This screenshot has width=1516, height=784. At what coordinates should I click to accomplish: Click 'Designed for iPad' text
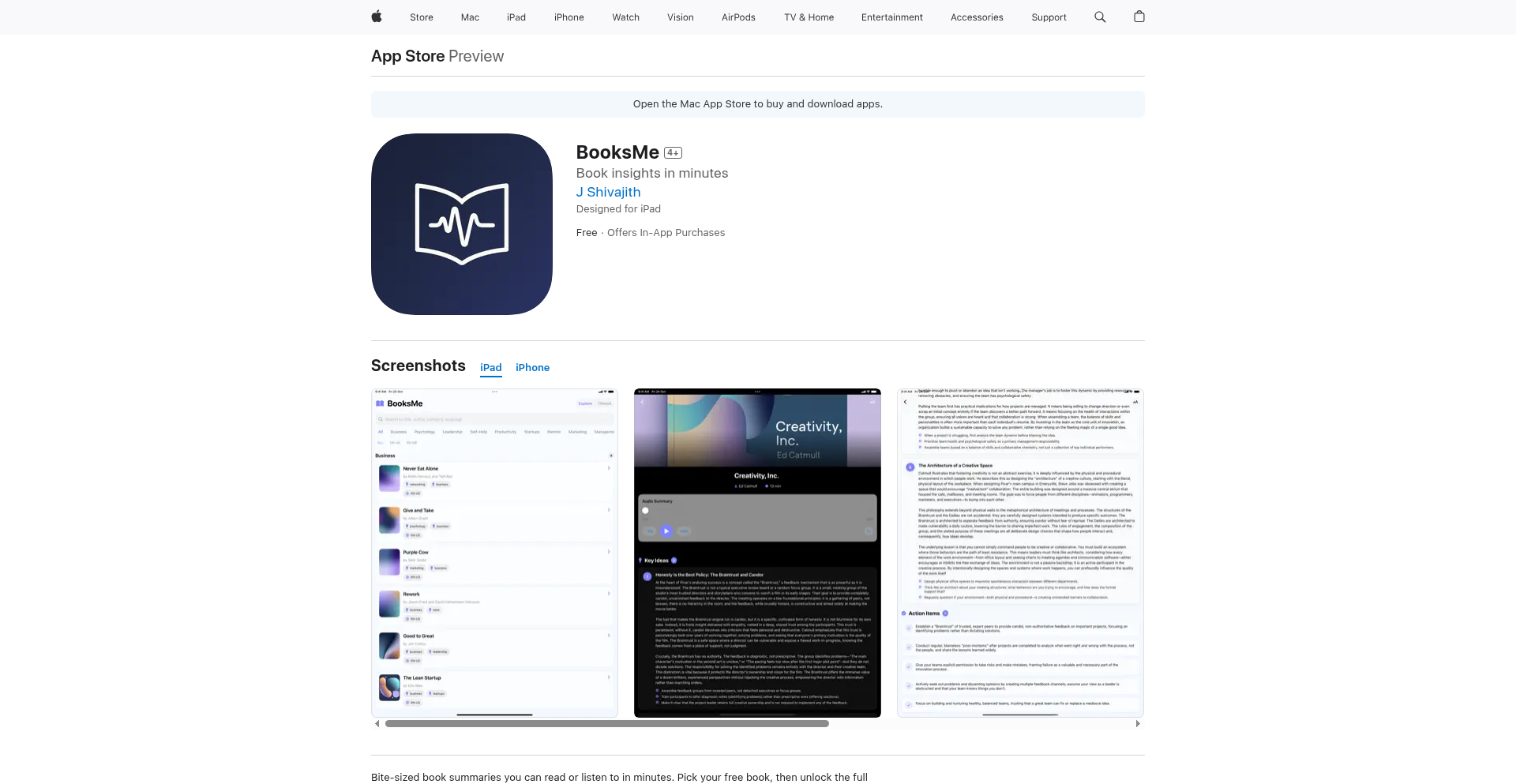coord(618,209)
